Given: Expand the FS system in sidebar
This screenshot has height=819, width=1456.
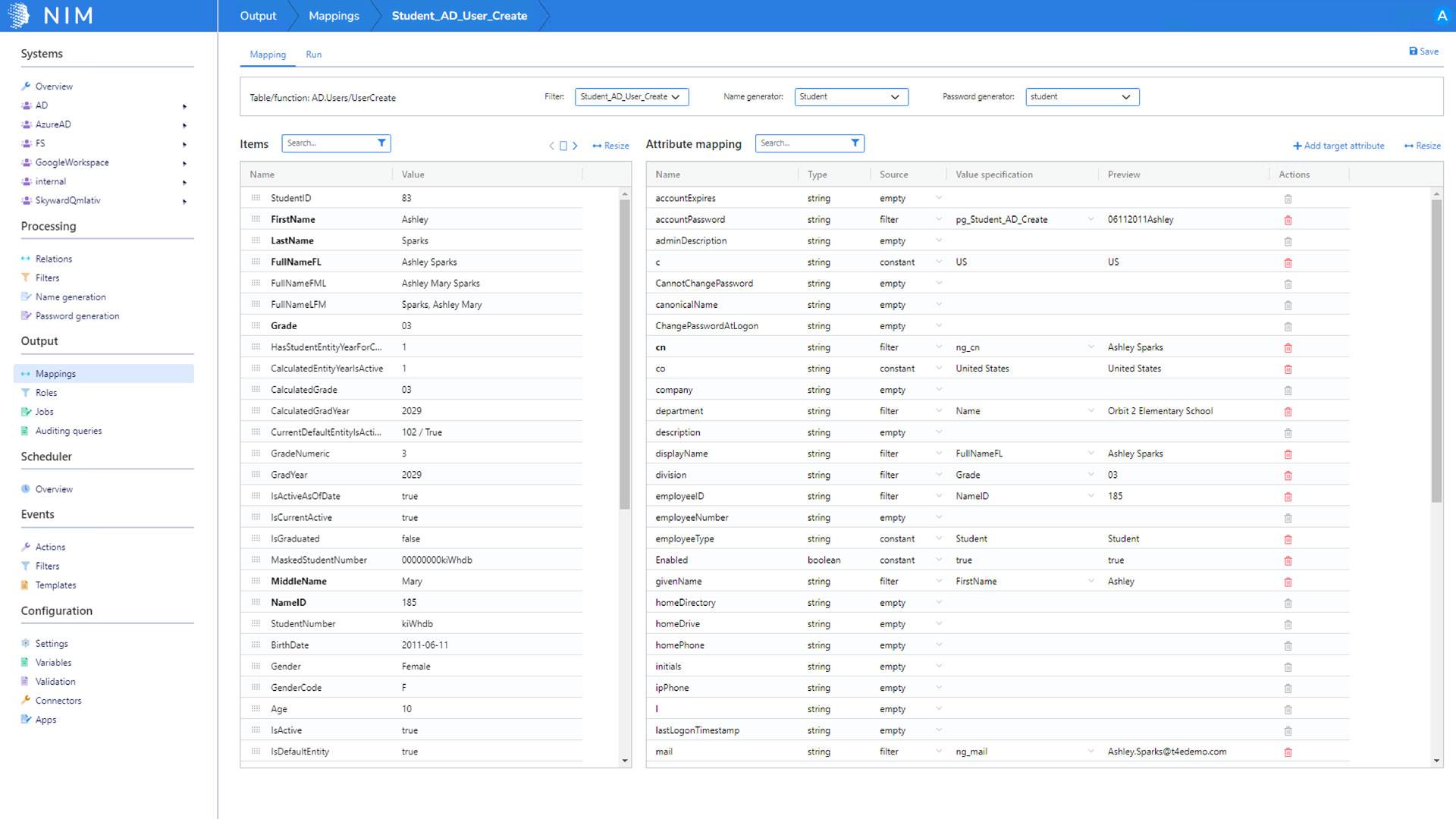Looking at the screenshot, I should coord(184,144).
